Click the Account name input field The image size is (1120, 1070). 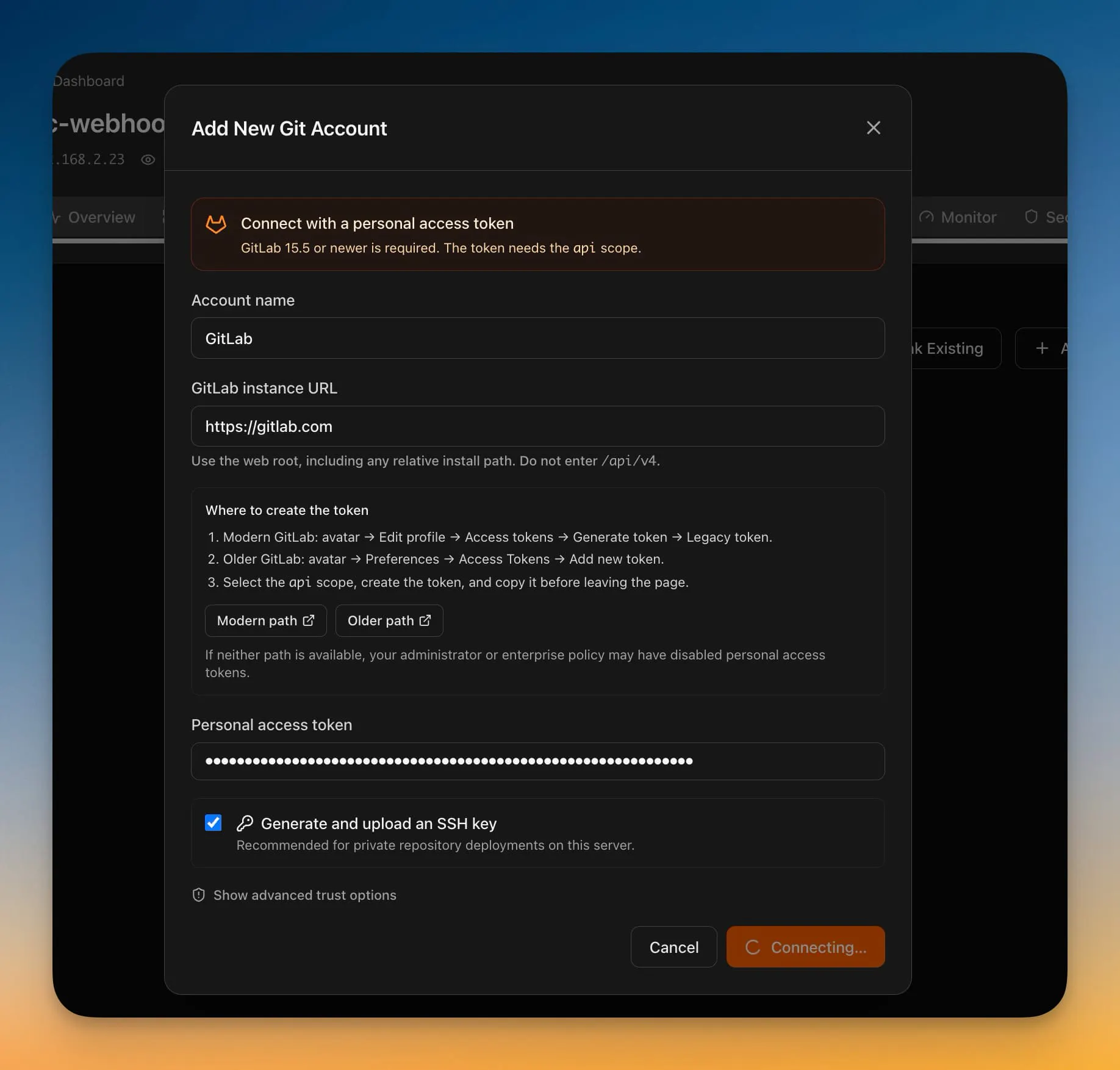coord(537,338)
